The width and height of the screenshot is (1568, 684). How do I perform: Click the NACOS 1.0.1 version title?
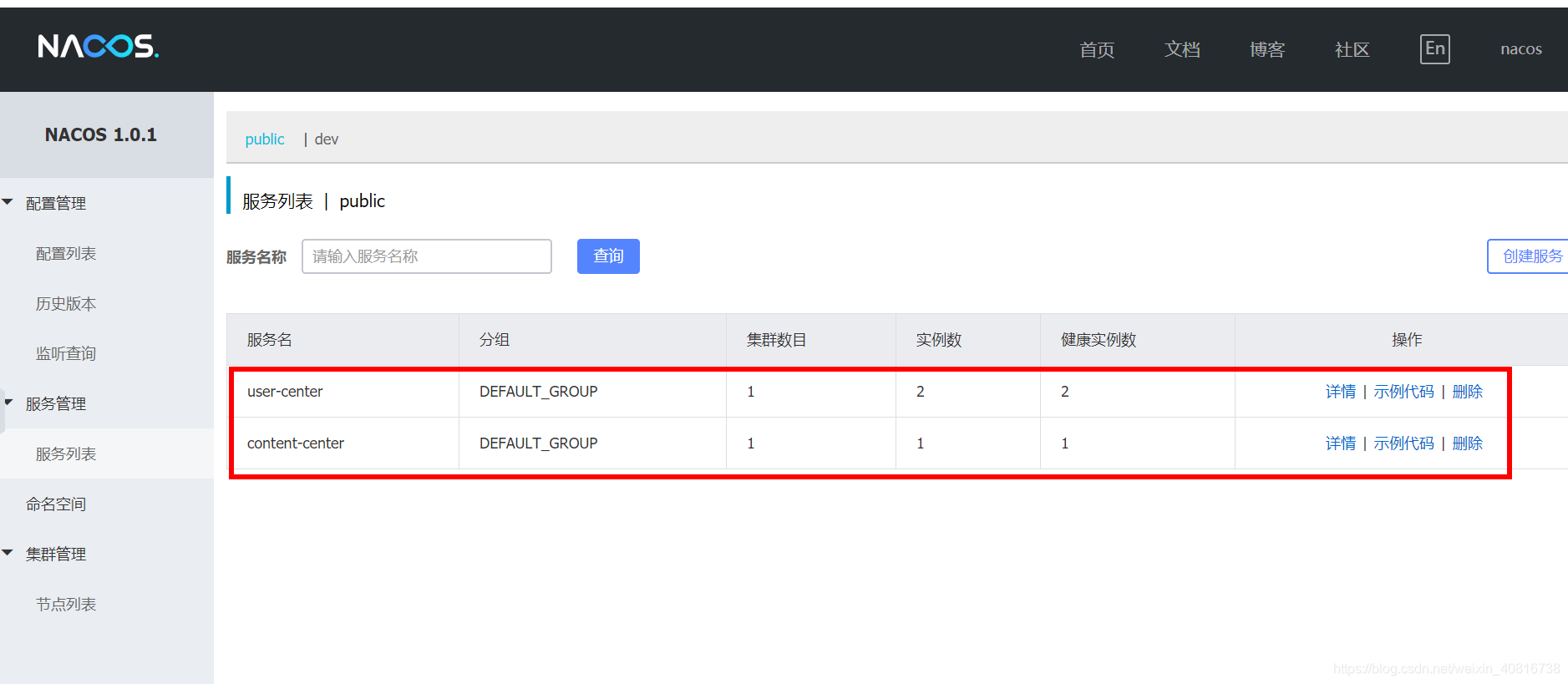(x=101, y=134)
